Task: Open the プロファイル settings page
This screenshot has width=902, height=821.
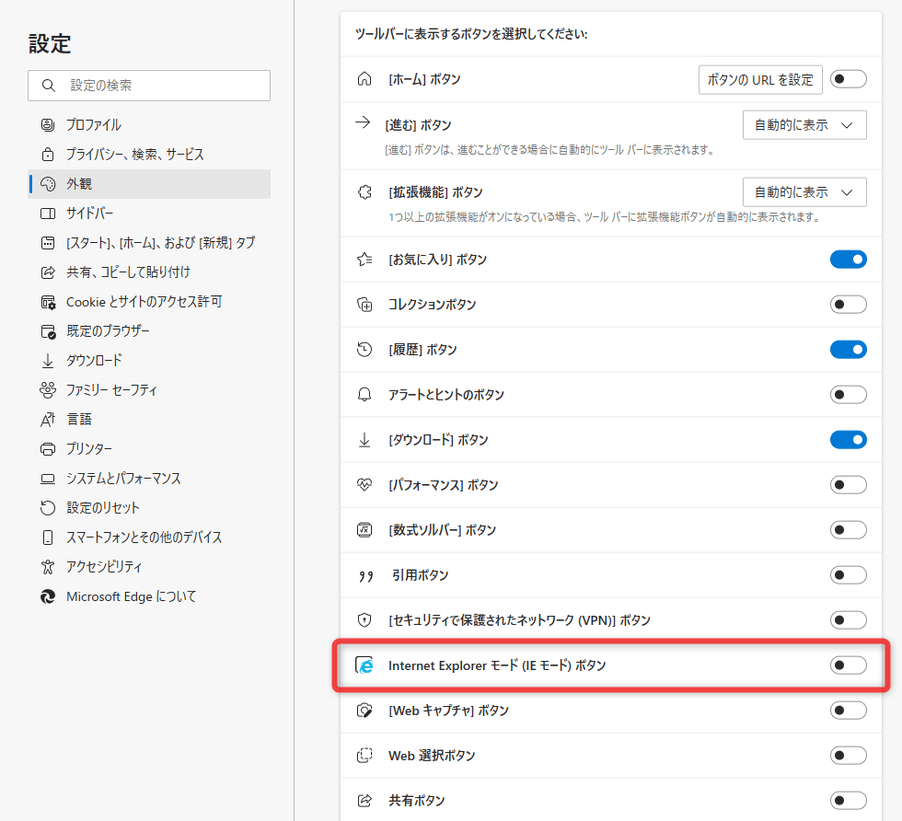Action: [x=149, y=125]
